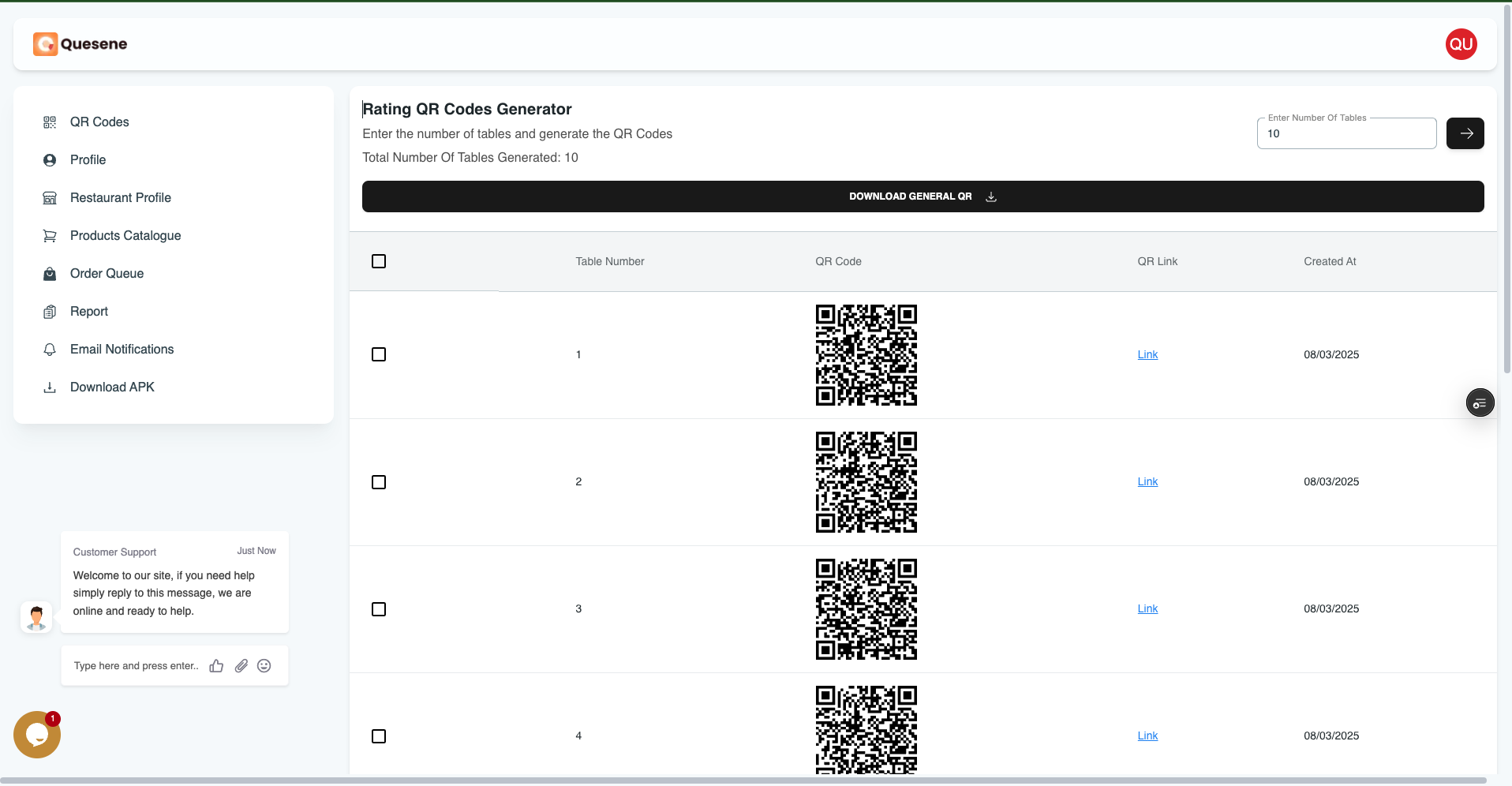Click the Enter Number Of Tables field
The height and width of the screenshot is (786, 1512).
[x=1346, y=133]
